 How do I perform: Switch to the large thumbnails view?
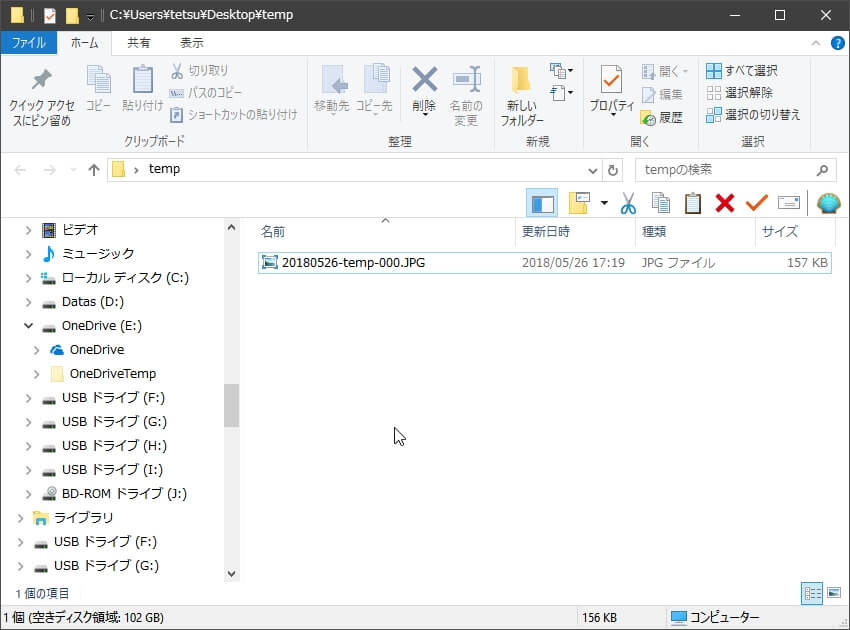click(x=833, y=594)
